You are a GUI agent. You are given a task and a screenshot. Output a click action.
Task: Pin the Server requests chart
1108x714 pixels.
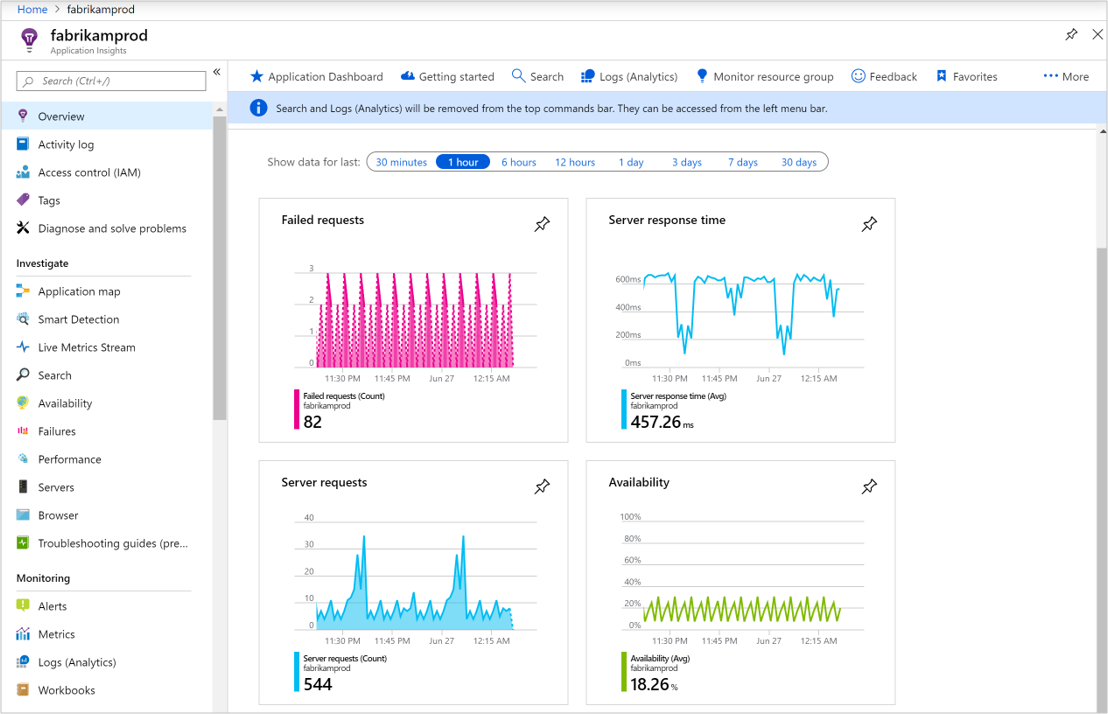click(x=542, y=486)
